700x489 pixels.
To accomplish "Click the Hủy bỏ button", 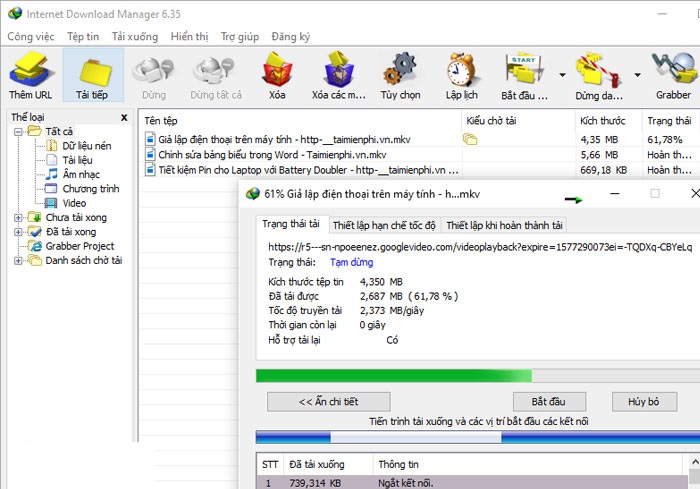I will (x=644, y=401).
